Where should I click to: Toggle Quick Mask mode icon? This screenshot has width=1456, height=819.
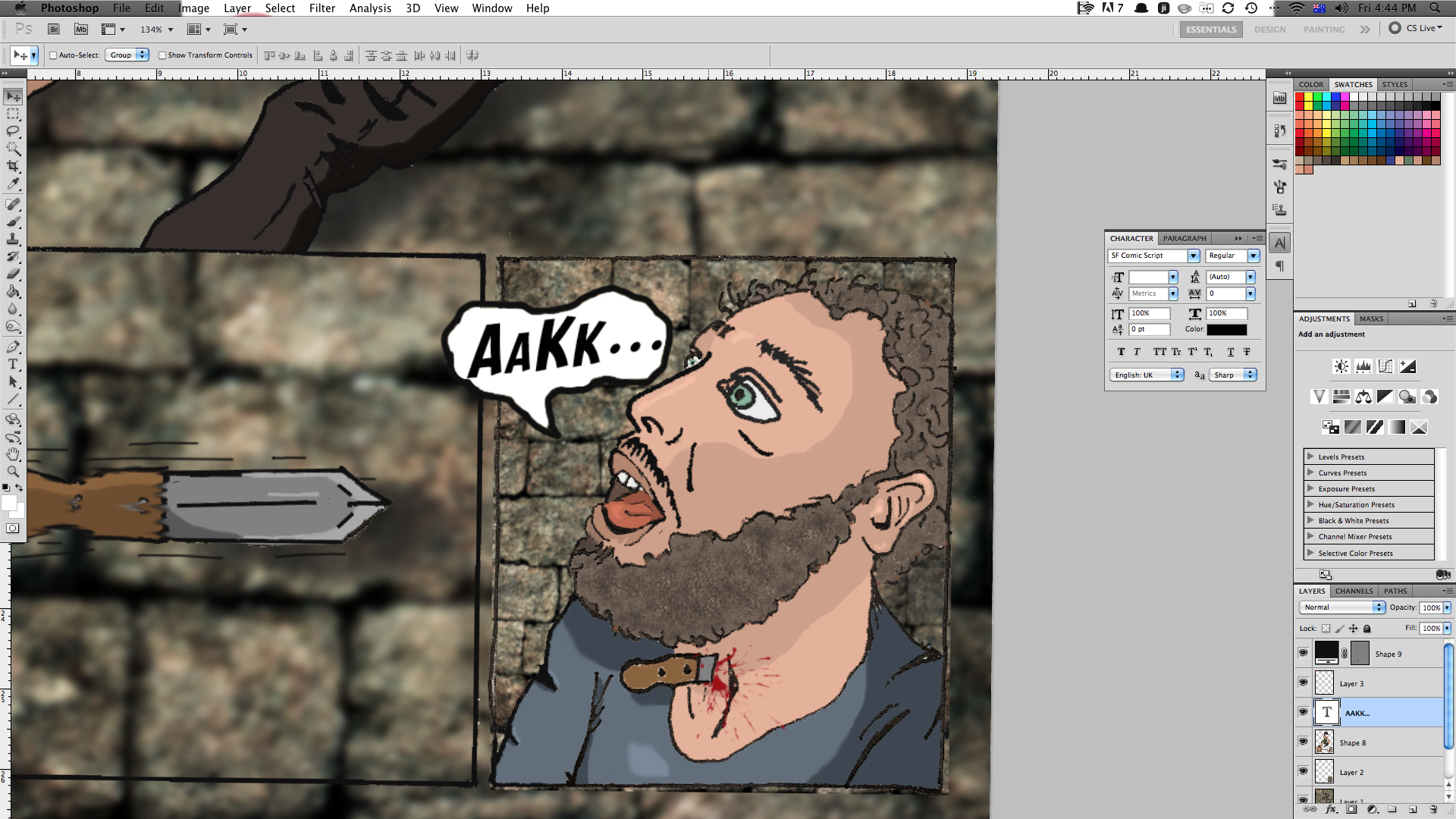click(13, 529)
